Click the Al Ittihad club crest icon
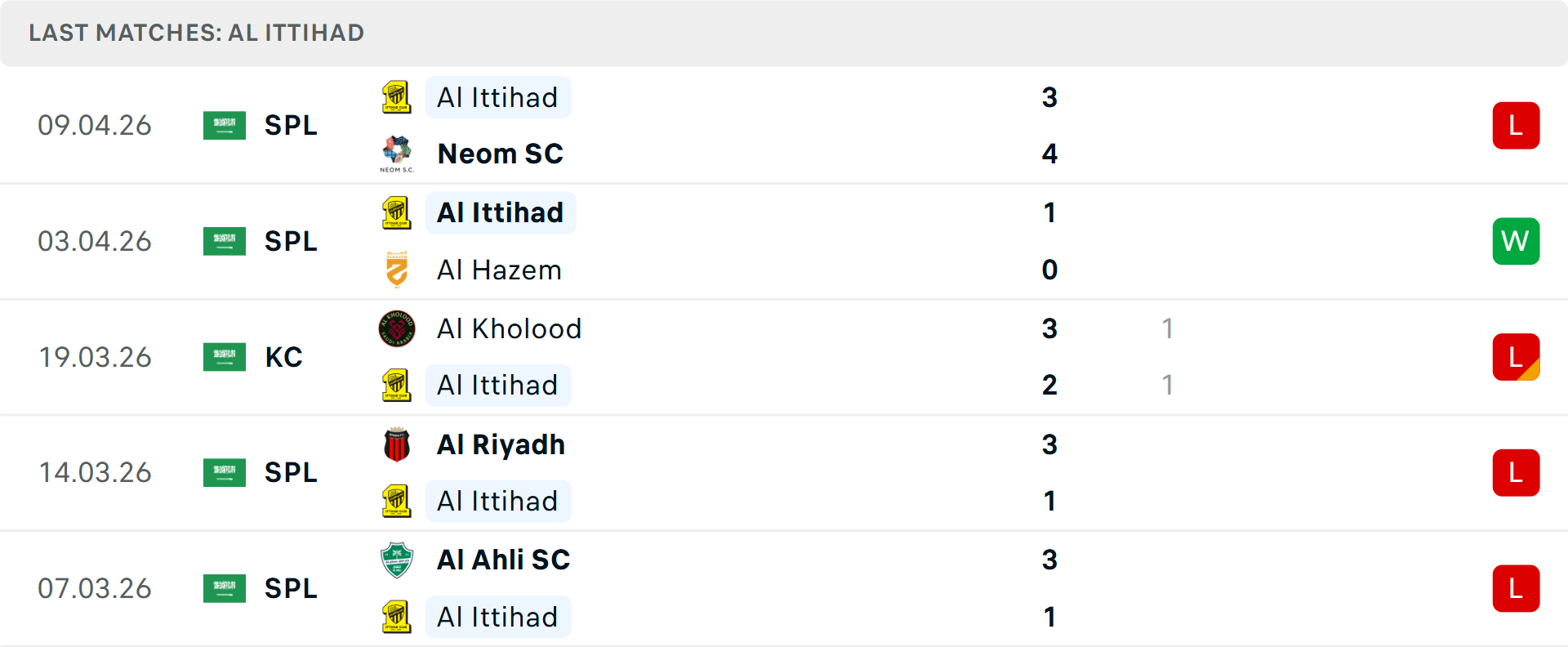This screenshot has width=1568, height=647. pos(396,97)
